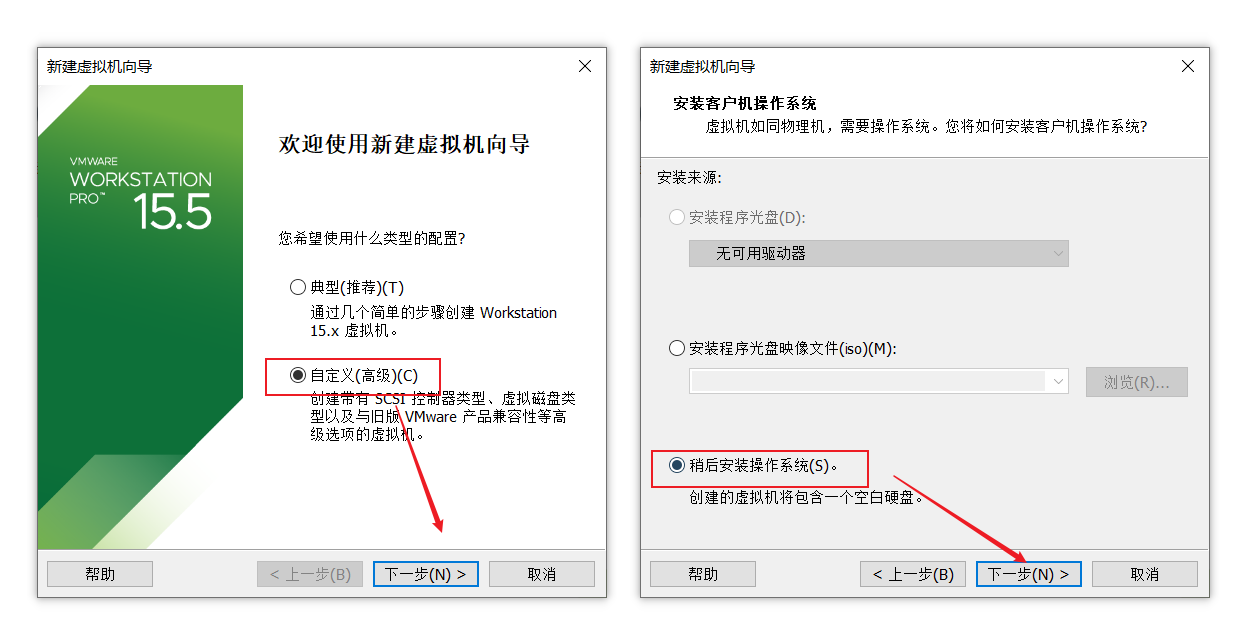Viewport: 1242px width, 642px height.
Task: Select 自定义(高级)(C) configuration option
Action: click(298, 376)
